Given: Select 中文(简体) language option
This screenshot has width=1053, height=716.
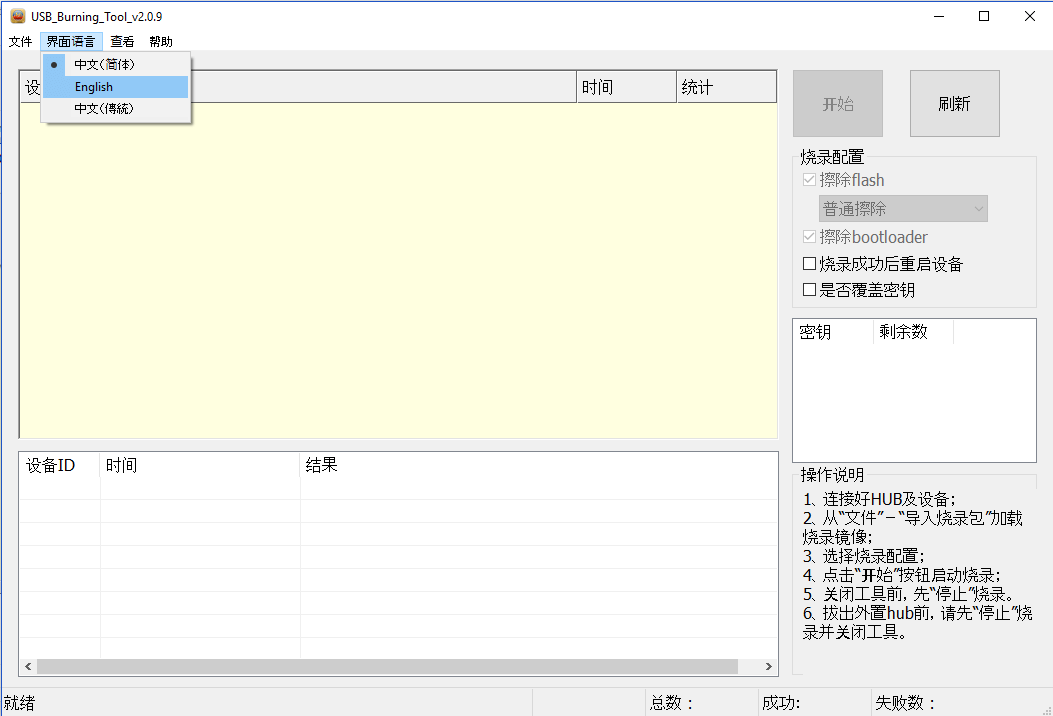Looking at the screenshot, I should pyautogui.click(x=116, y=64).
